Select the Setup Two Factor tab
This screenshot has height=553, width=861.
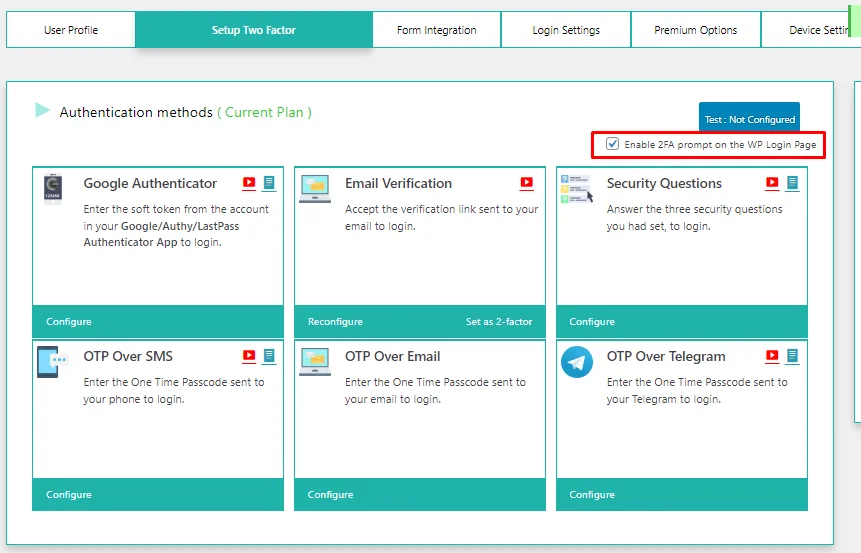(254, 30)
